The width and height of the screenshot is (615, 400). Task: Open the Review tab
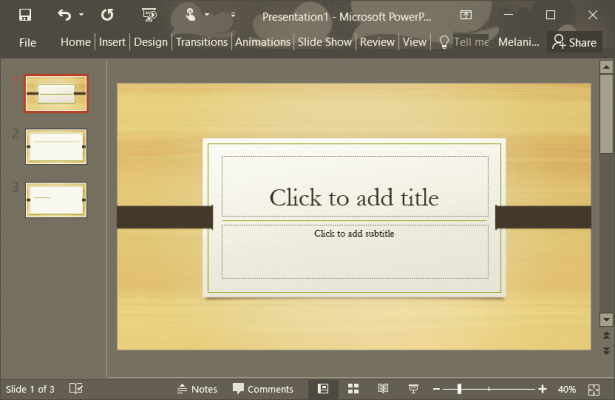[x=377, y=42]
